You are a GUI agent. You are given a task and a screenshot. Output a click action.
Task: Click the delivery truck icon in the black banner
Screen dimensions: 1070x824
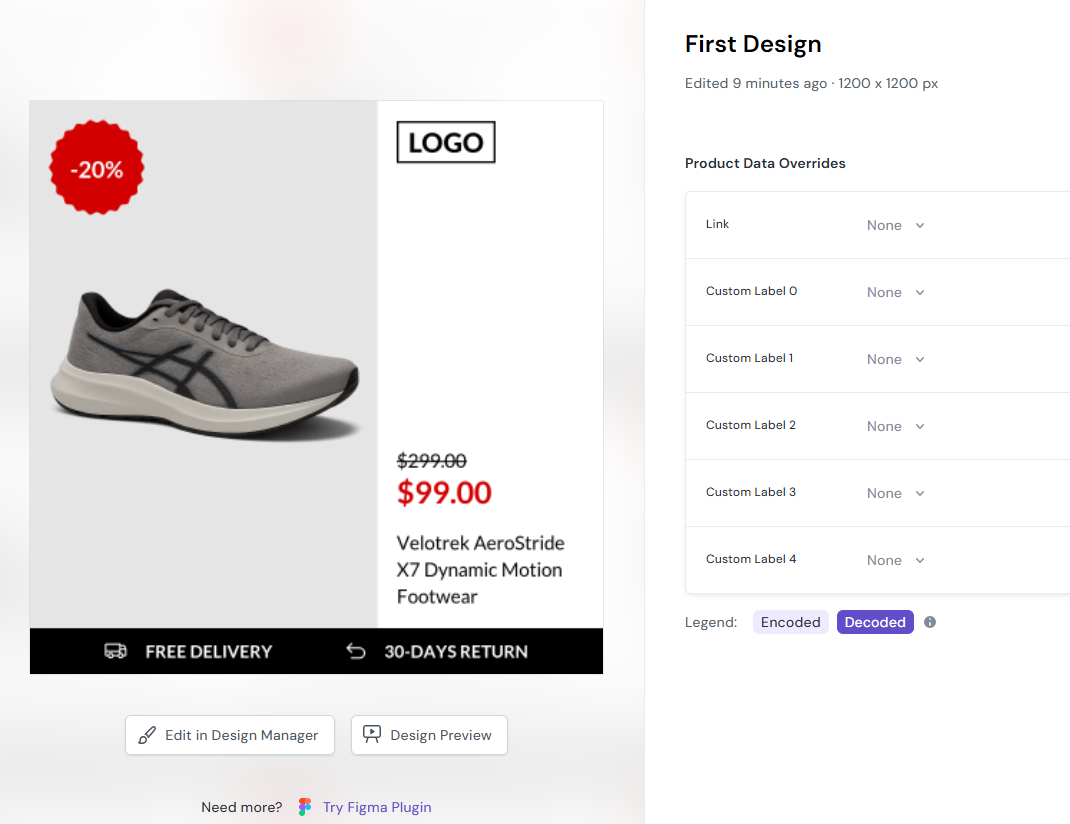(115, 651)
